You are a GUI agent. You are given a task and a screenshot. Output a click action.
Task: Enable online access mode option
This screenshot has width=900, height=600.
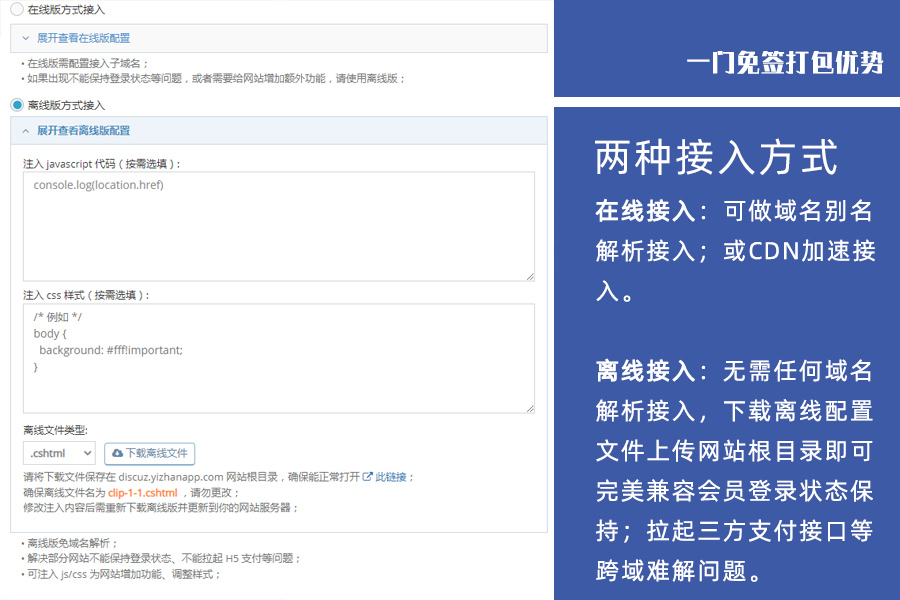coord(15,10)
